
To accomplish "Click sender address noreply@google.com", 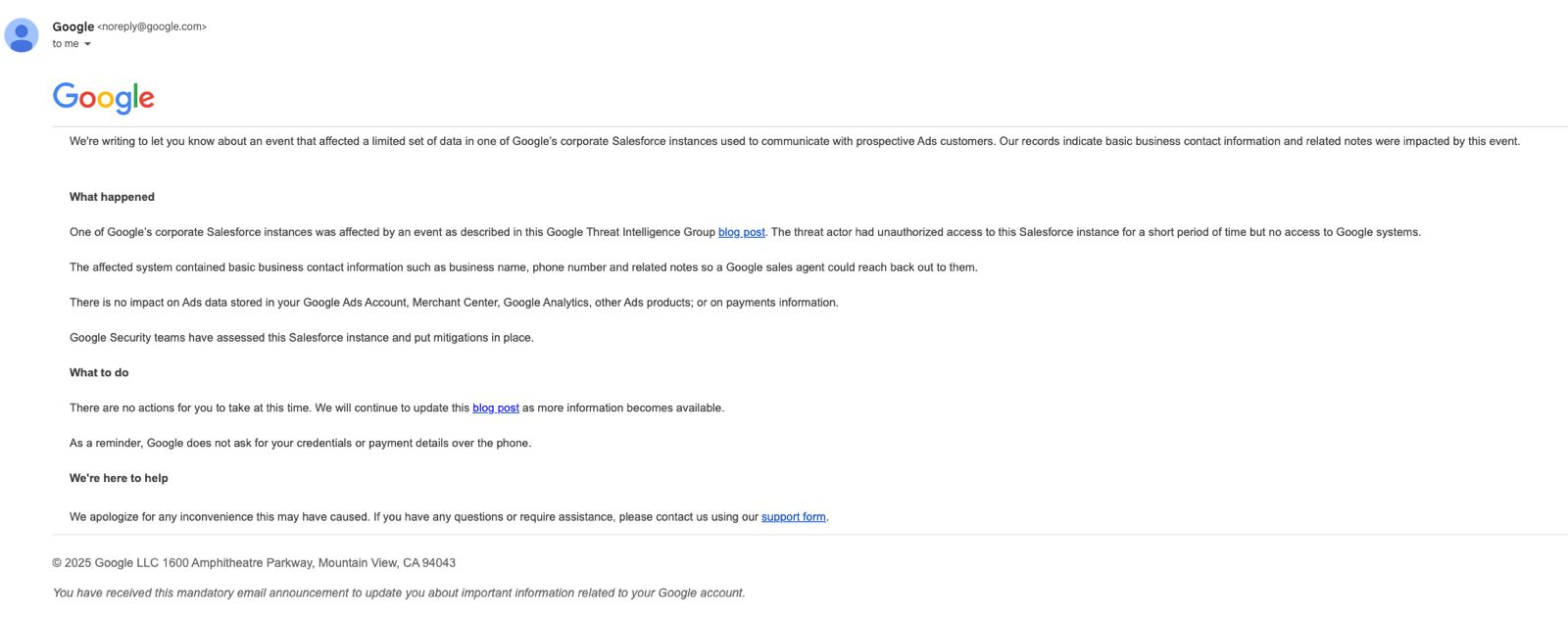I will coord(152,26).
